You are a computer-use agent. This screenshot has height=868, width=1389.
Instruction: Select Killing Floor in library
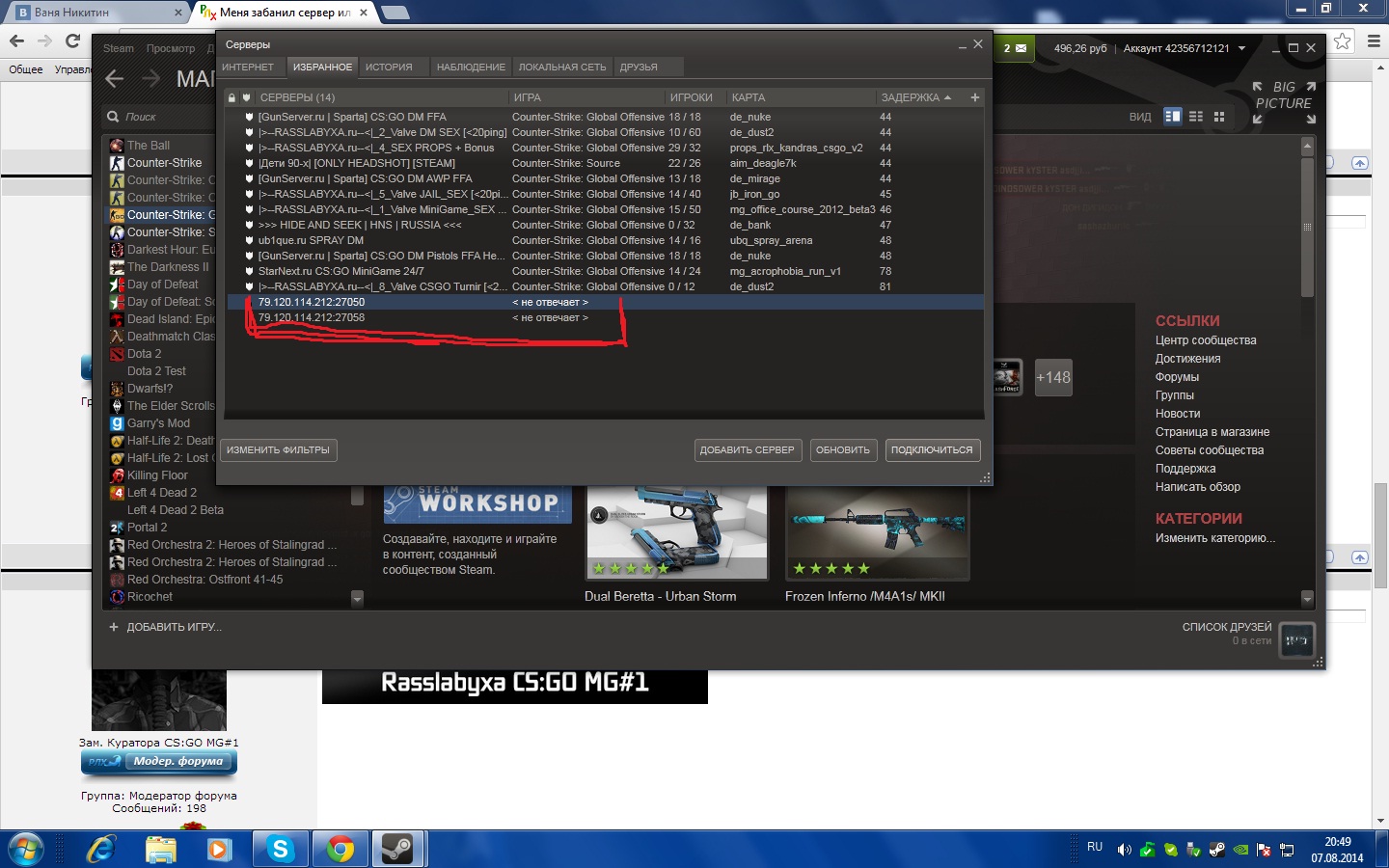tap(157, 475)
